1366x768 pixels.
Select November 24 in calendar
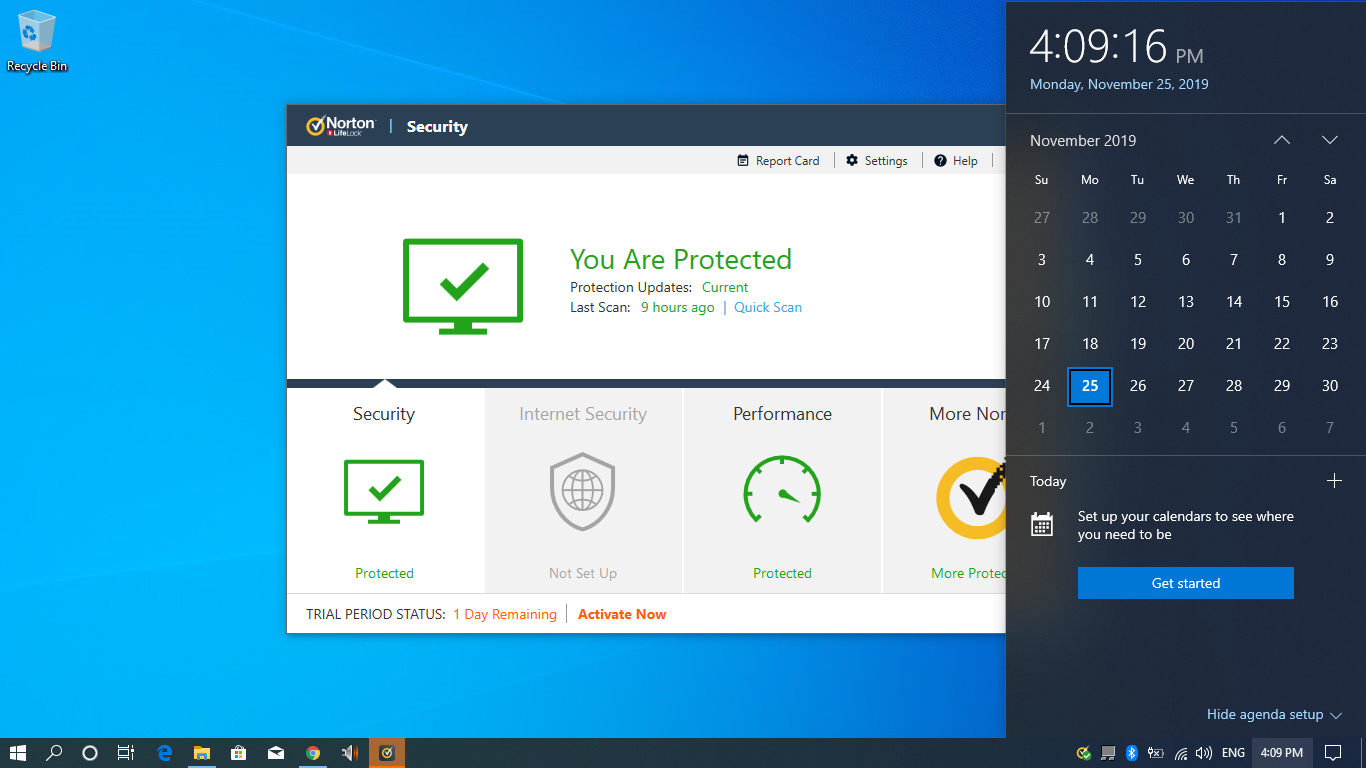click(1042, 386)
